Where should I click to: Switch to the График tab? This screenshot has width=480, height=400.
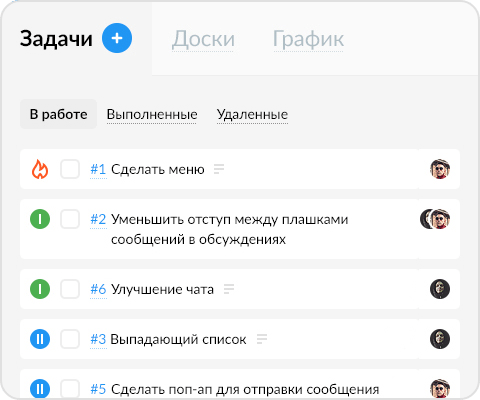point(308,39)
